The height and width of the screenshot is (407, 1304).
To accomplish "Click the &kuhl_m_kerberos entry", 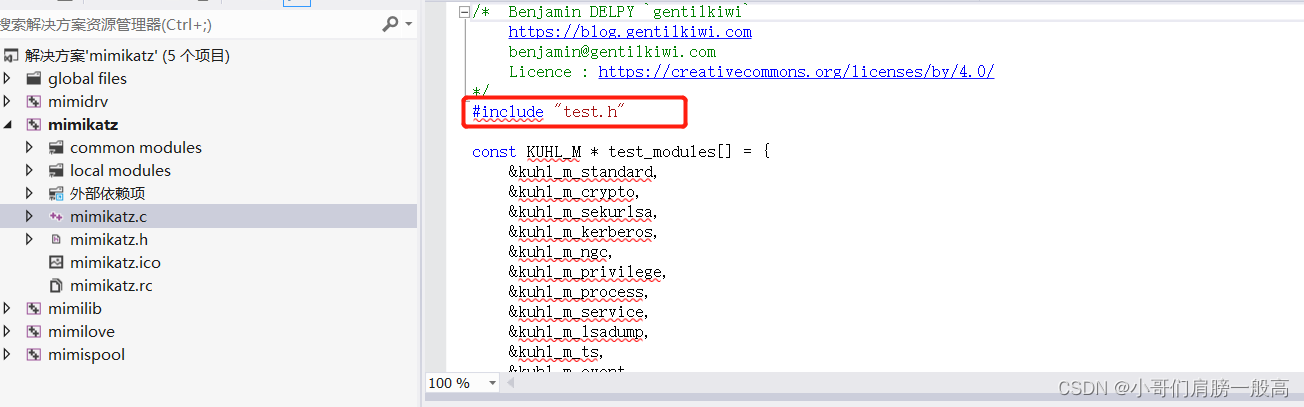I will pos(583,232).
